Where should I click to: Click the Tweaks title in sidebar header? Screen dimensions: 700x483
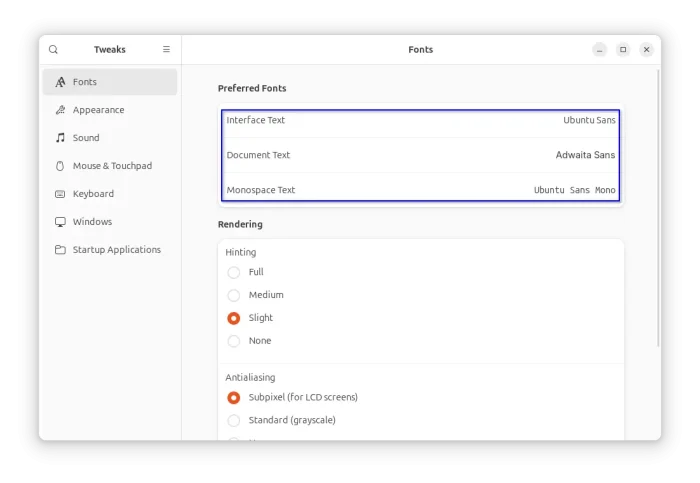(110, 50)
